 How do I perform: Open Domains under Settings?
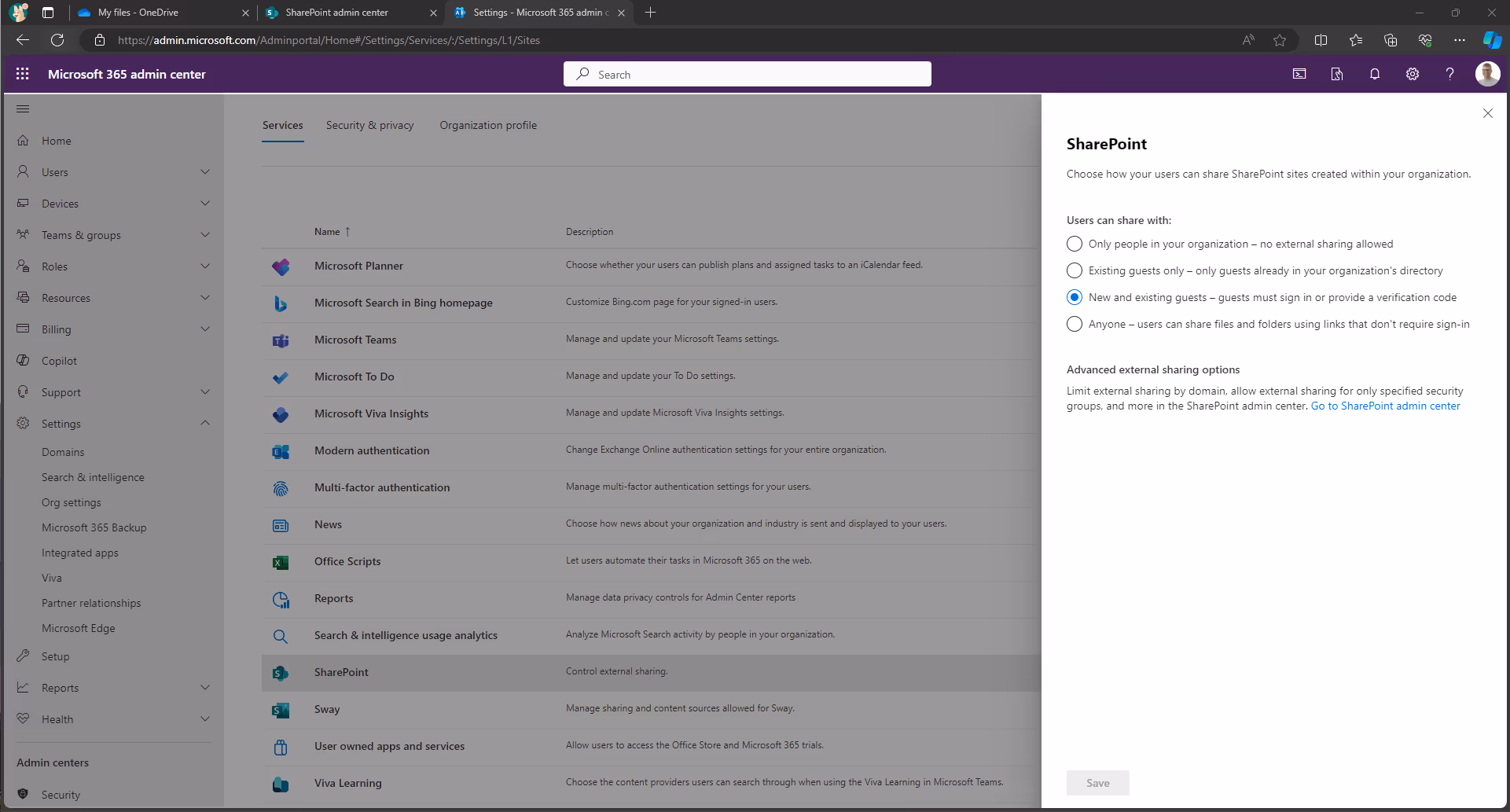(x=63, y=452)
